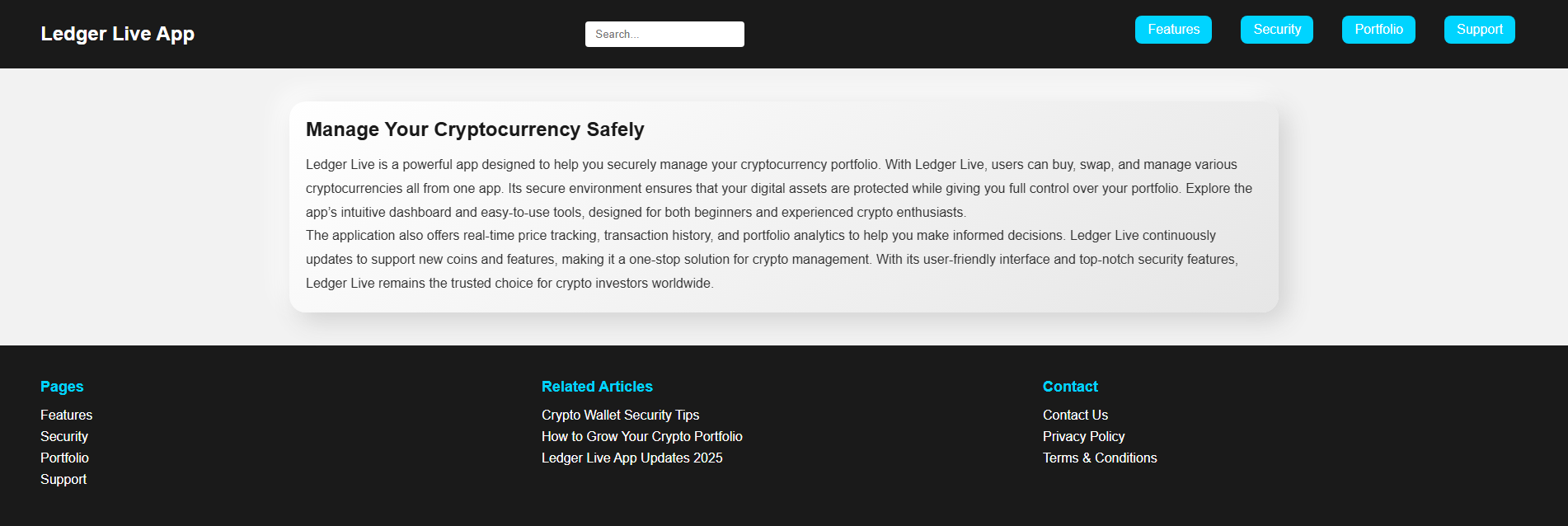Click the Related Articles footer heading
The height and width of the screenshot is (526, 1568).
tap(597, 387)
